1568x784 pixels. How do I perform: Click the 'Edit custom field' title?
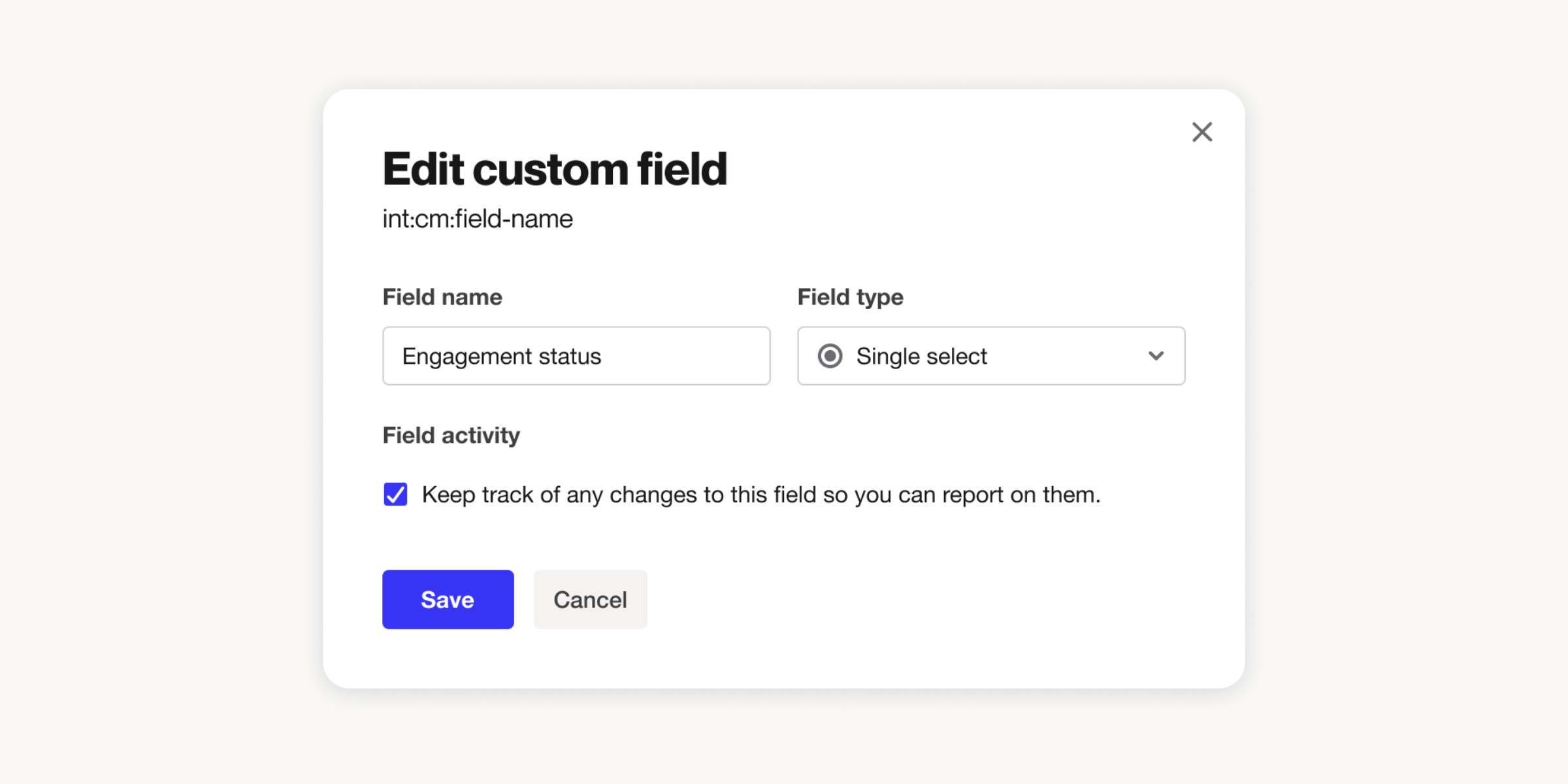click(554, 169)
